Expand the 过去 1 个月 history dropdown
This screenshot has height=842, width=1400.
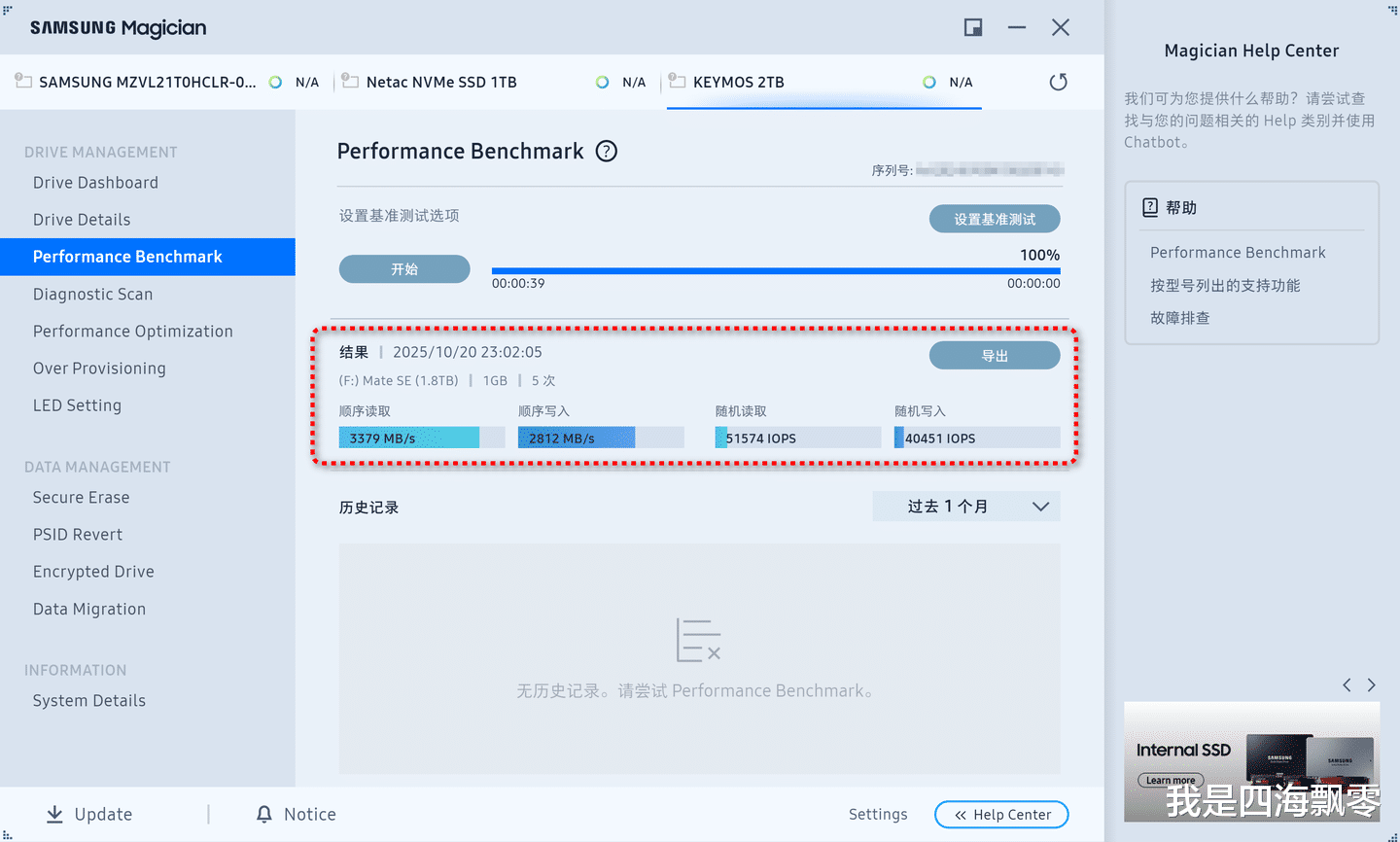coord(966,507)
